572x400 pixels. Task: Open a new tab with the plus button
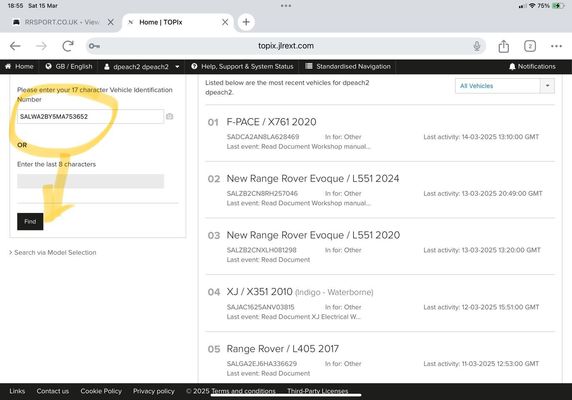246,22
